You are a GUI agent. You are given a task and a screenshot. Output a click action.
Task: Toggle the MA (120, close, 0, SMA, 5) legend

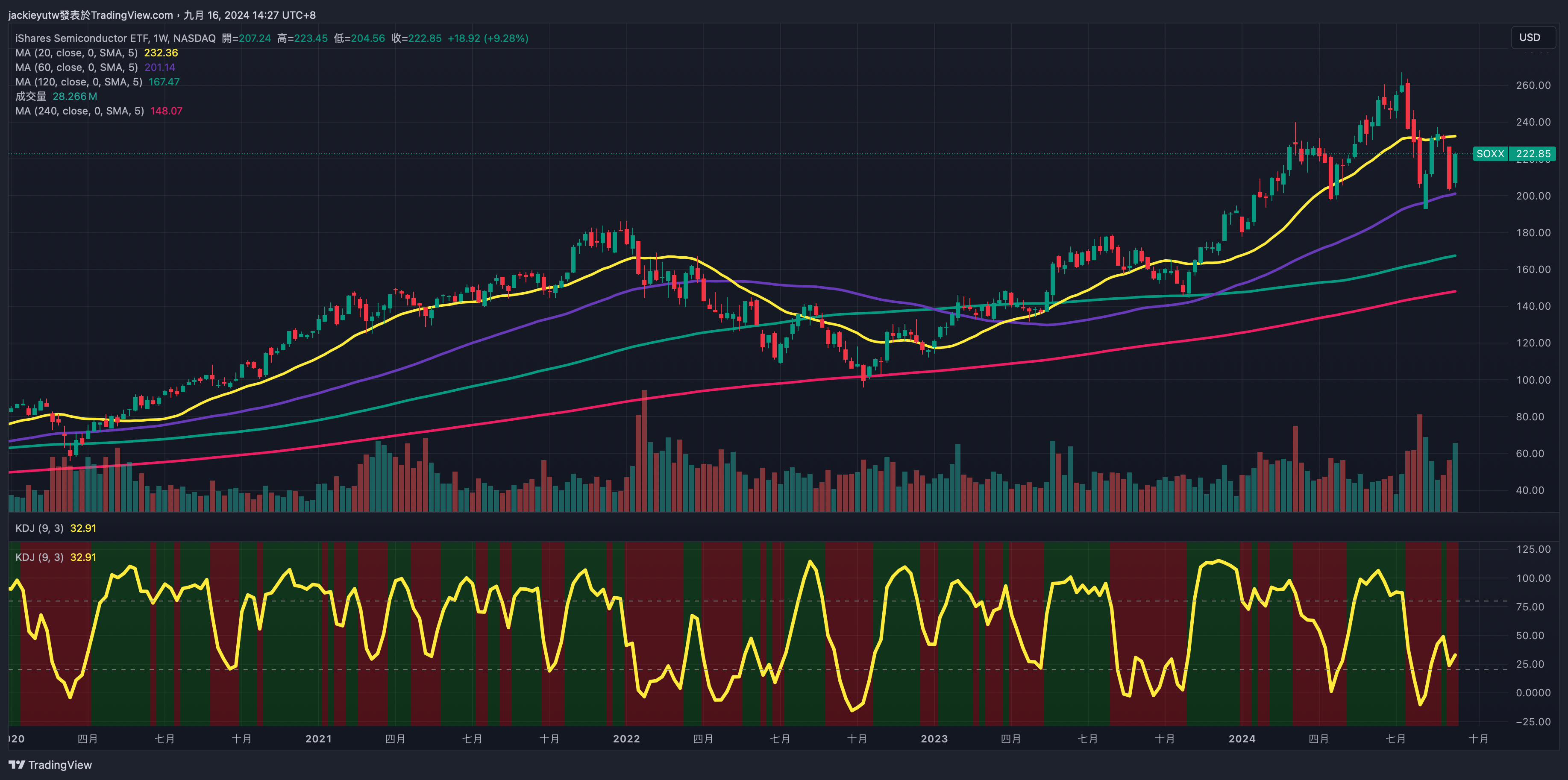point(79,82)
